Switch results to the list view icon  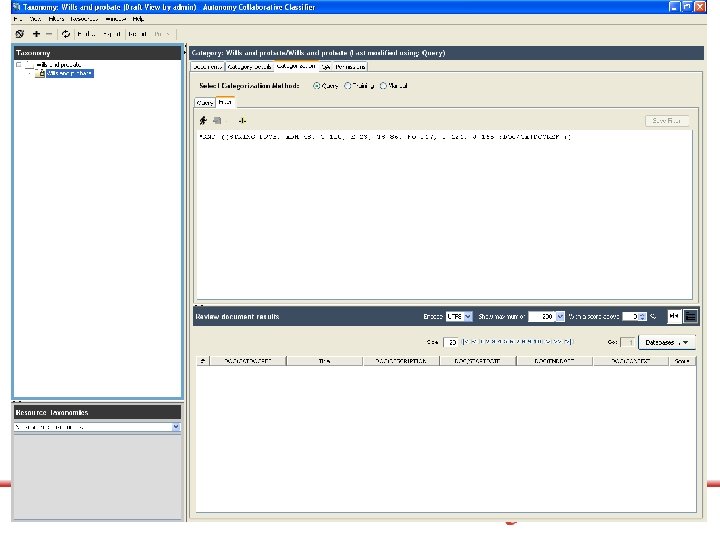coord(690,316)
